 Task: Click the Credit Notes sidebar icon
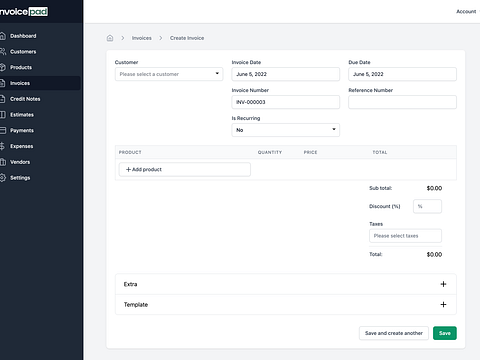click(x=3, y=99)
